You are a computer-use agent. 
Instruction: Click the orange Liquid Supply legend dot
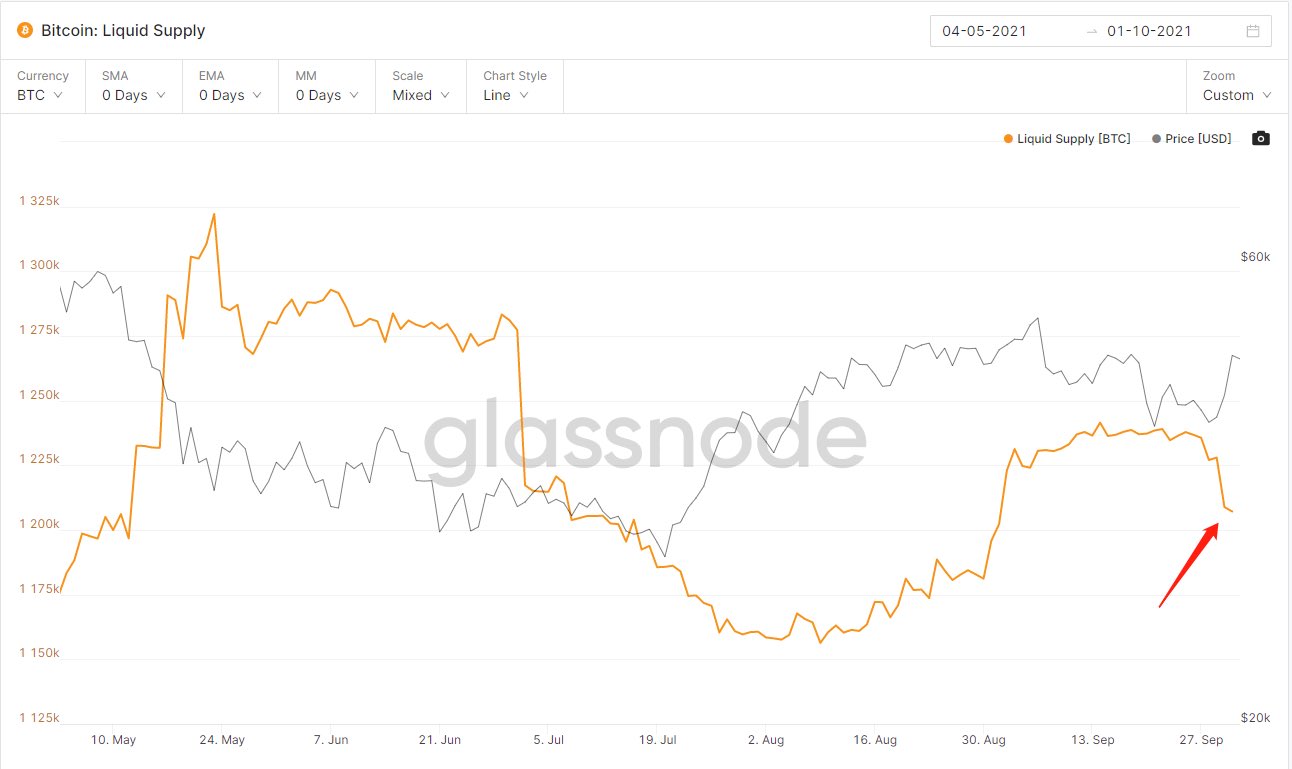point(1008,139)
